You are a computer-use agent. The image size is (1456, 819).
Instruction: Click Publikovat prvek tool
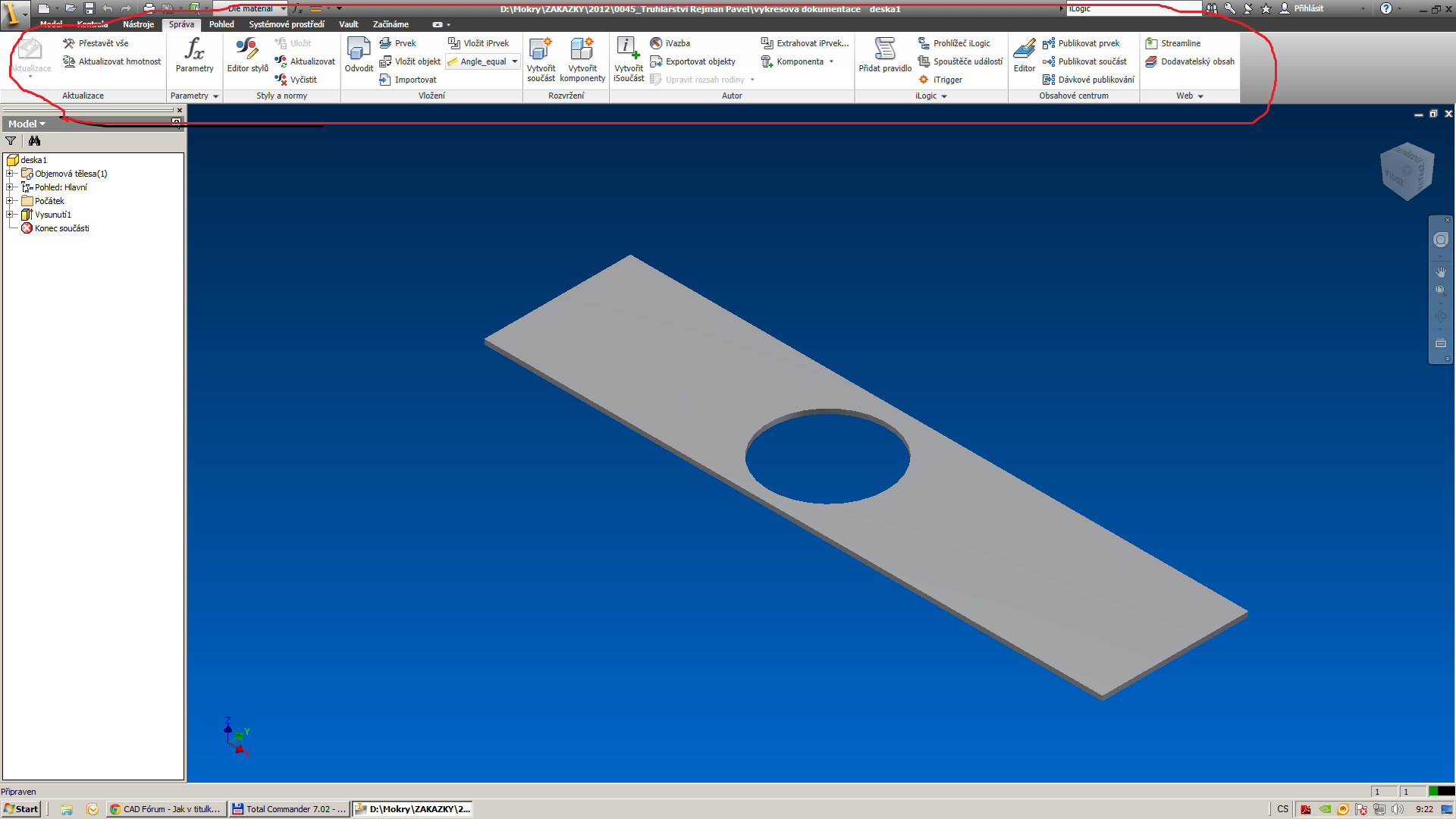point(1081,43)
